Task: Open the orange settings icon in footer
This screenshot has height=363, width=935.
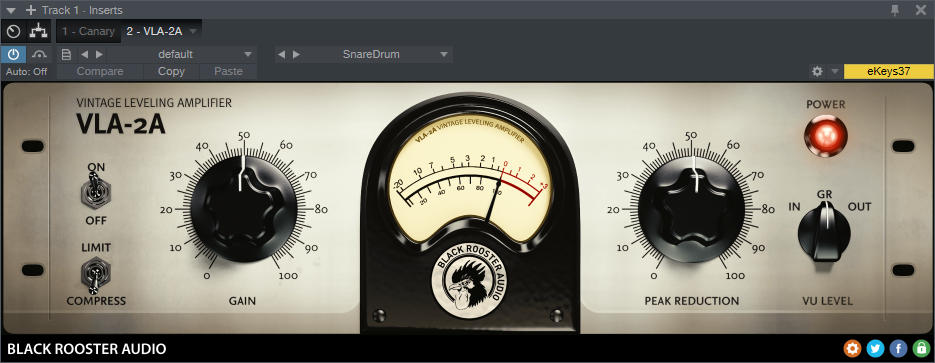Action: click(852, 349)
